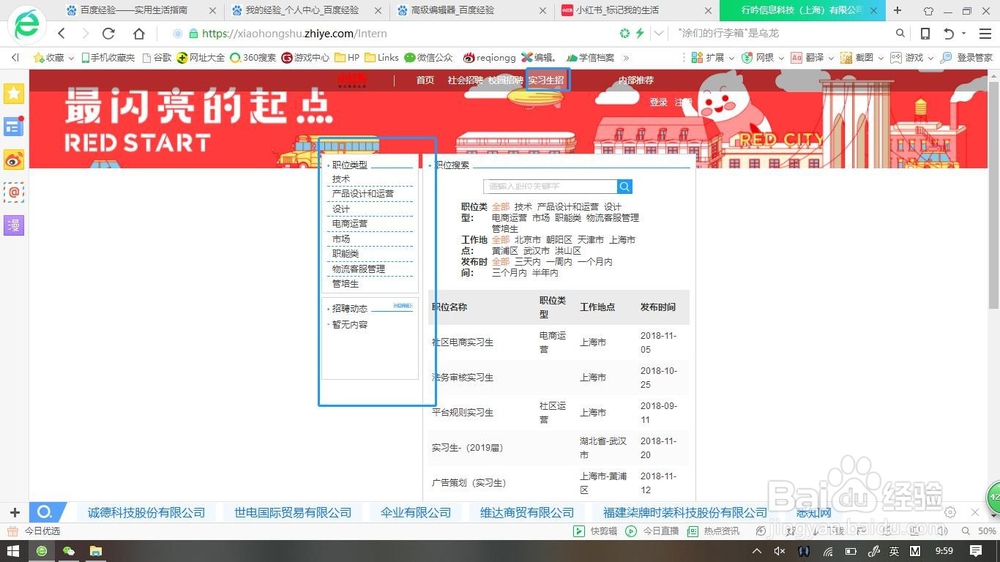Click the job keyword search input

550,186
